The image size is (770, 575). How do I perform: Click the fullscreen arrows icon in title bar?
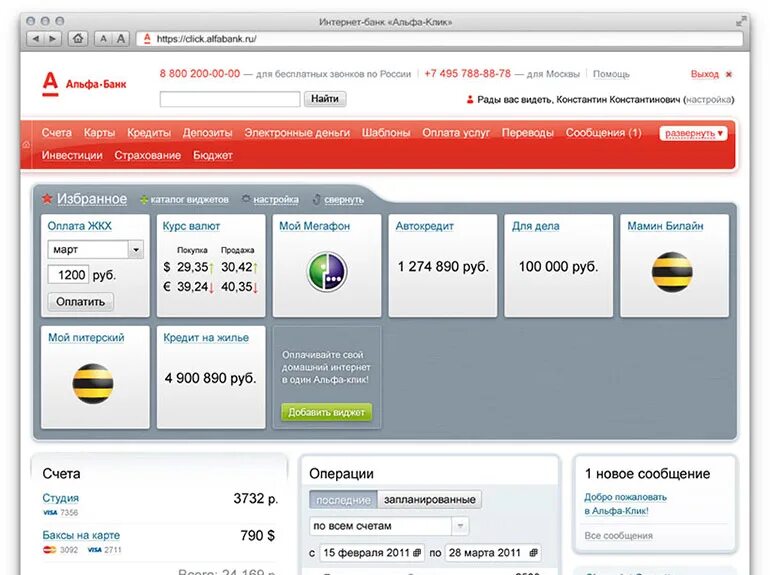(x=741, y=21)
